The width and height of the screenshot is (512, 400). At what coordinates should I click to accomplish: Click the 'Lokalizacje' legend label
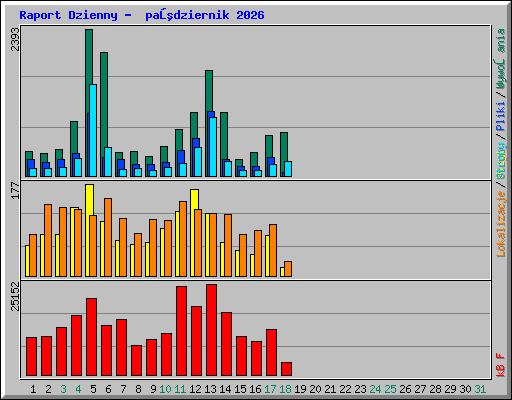[x=501, y=223]
